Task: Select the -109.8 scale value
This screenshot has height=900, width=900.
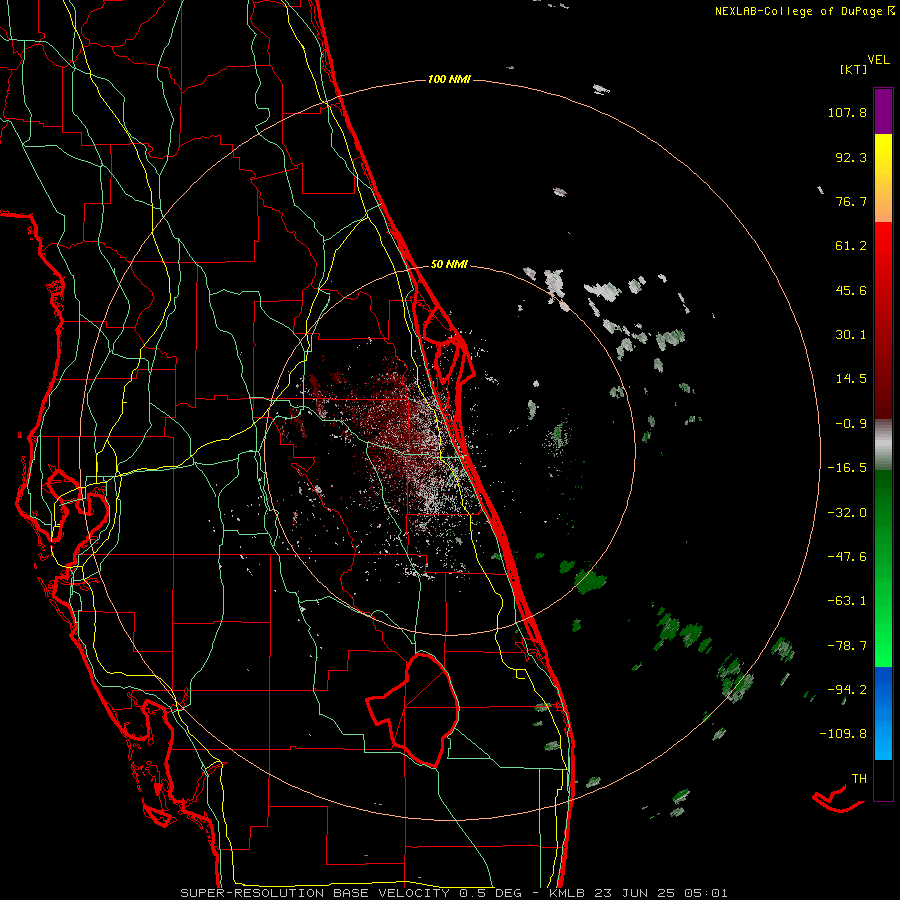Action: (x=844, y=734)
